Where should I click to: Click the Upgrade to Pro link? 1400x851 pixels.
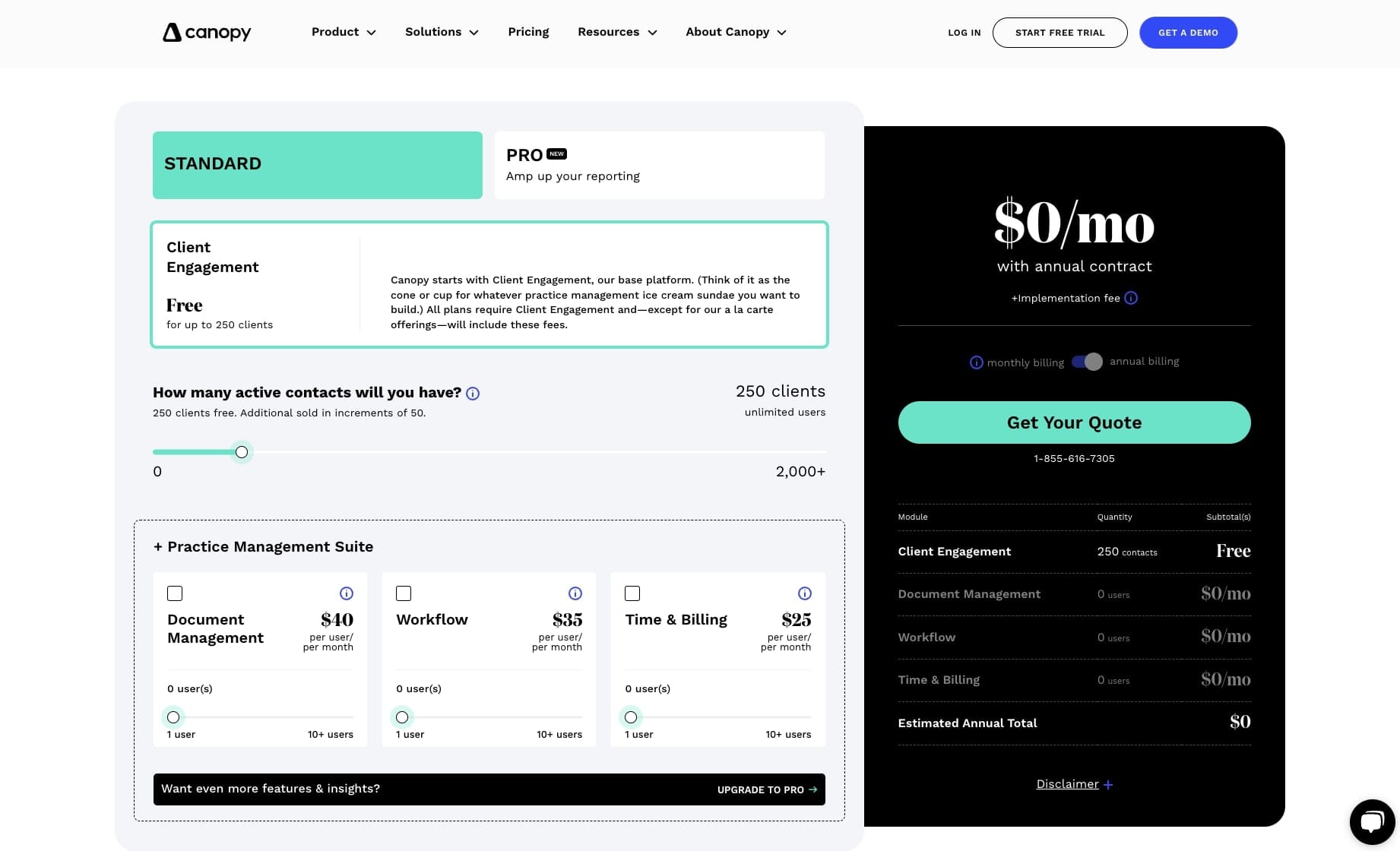tap(767, 789)
